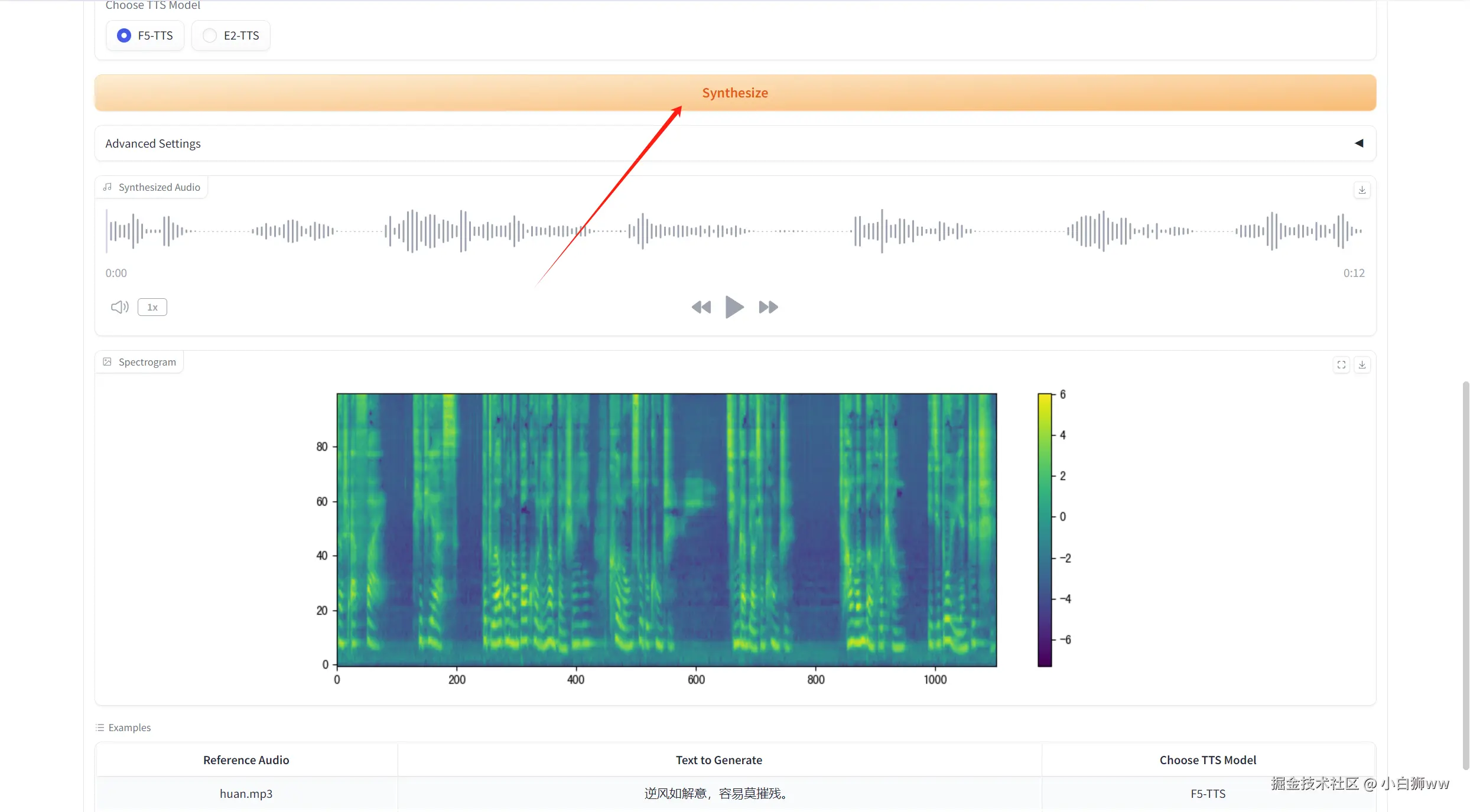The width and height of the screenshot is (1470, 812).
Task: Click the Examples list icon
Action: click(100, 728)
